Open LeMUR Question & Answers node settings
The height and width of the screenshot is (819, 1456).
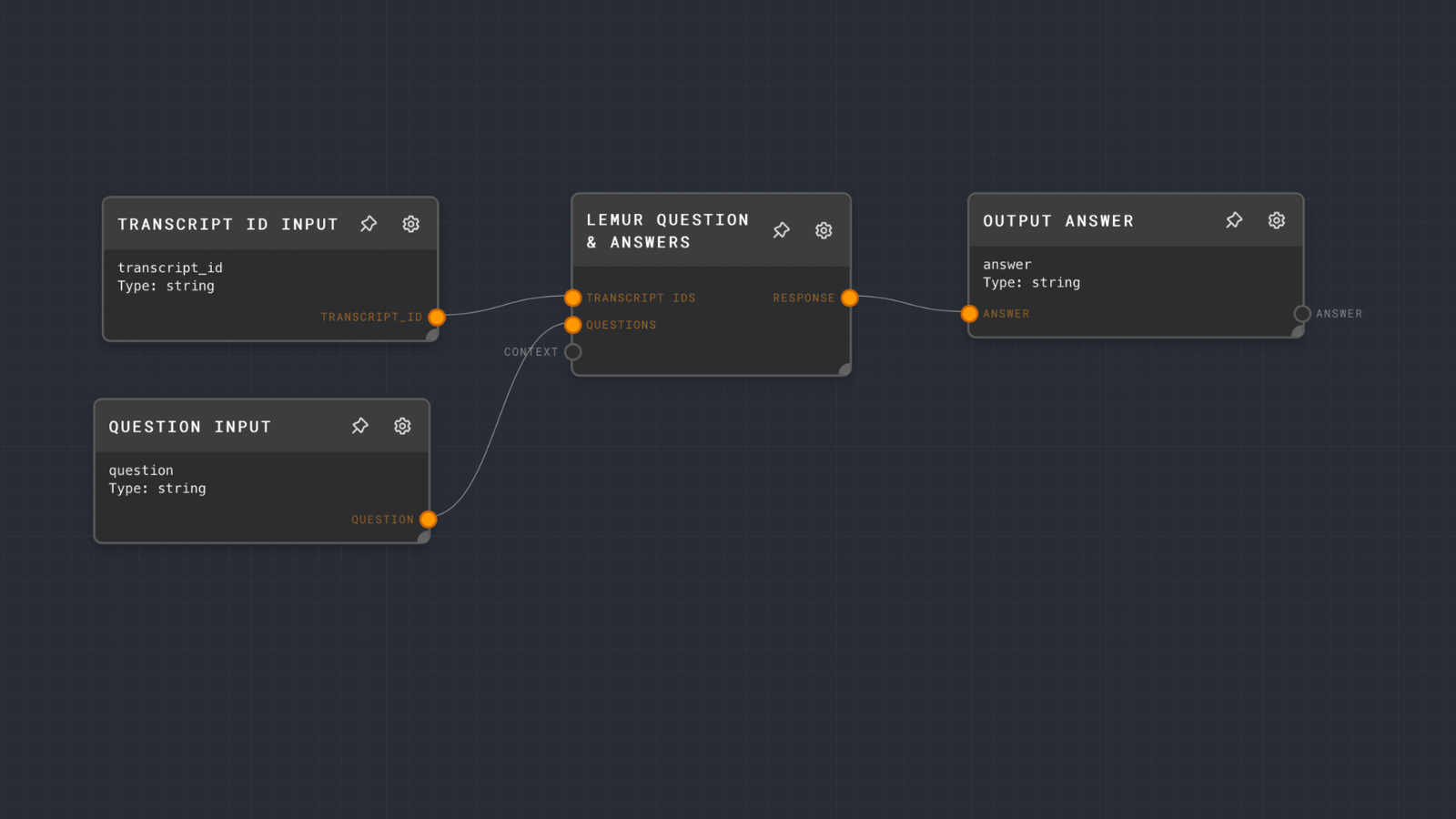click(824, 230)
